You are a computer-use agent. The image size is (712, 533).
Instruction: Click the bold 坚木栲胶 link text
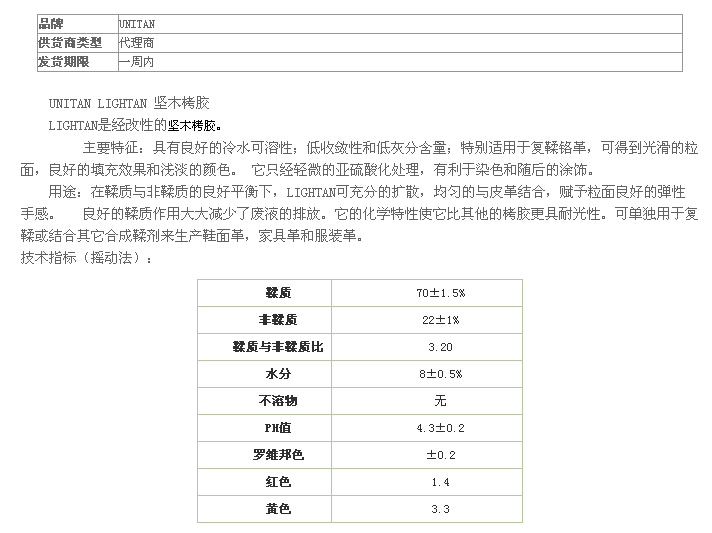[192, 125]
